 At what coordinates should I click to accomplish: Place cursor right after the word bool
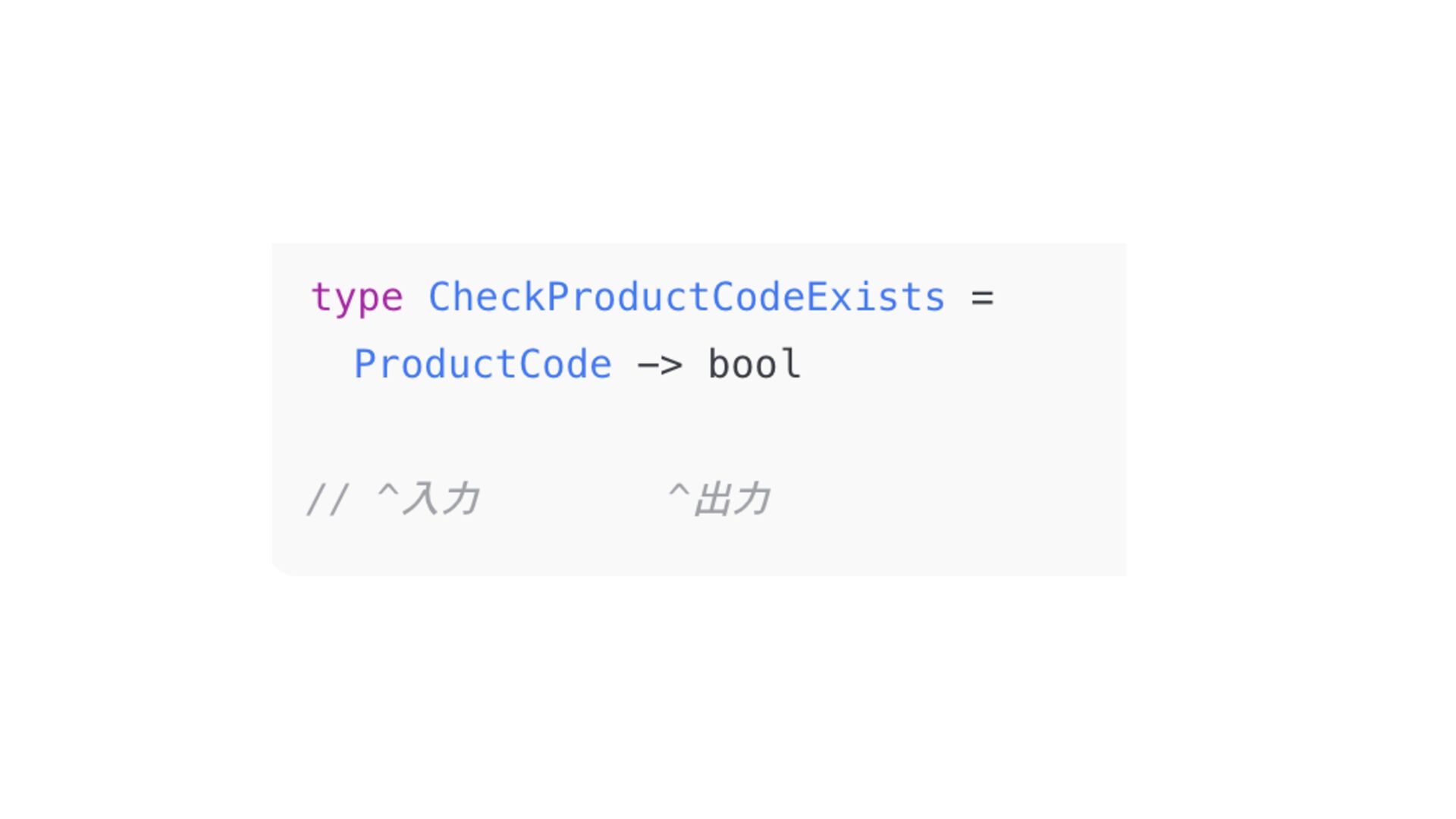[803, 365]
